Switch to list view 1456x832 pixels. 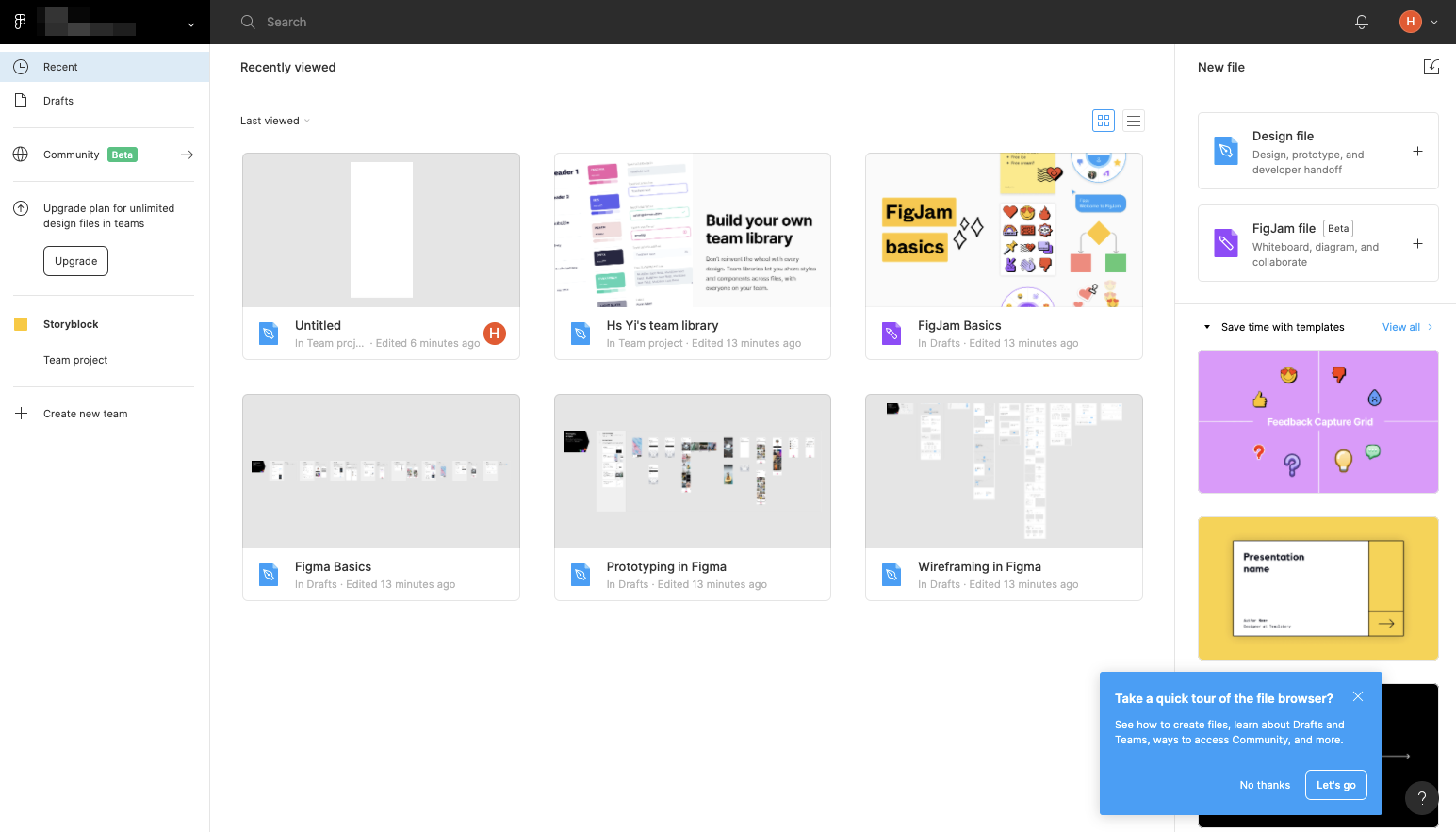point(1134,121)
